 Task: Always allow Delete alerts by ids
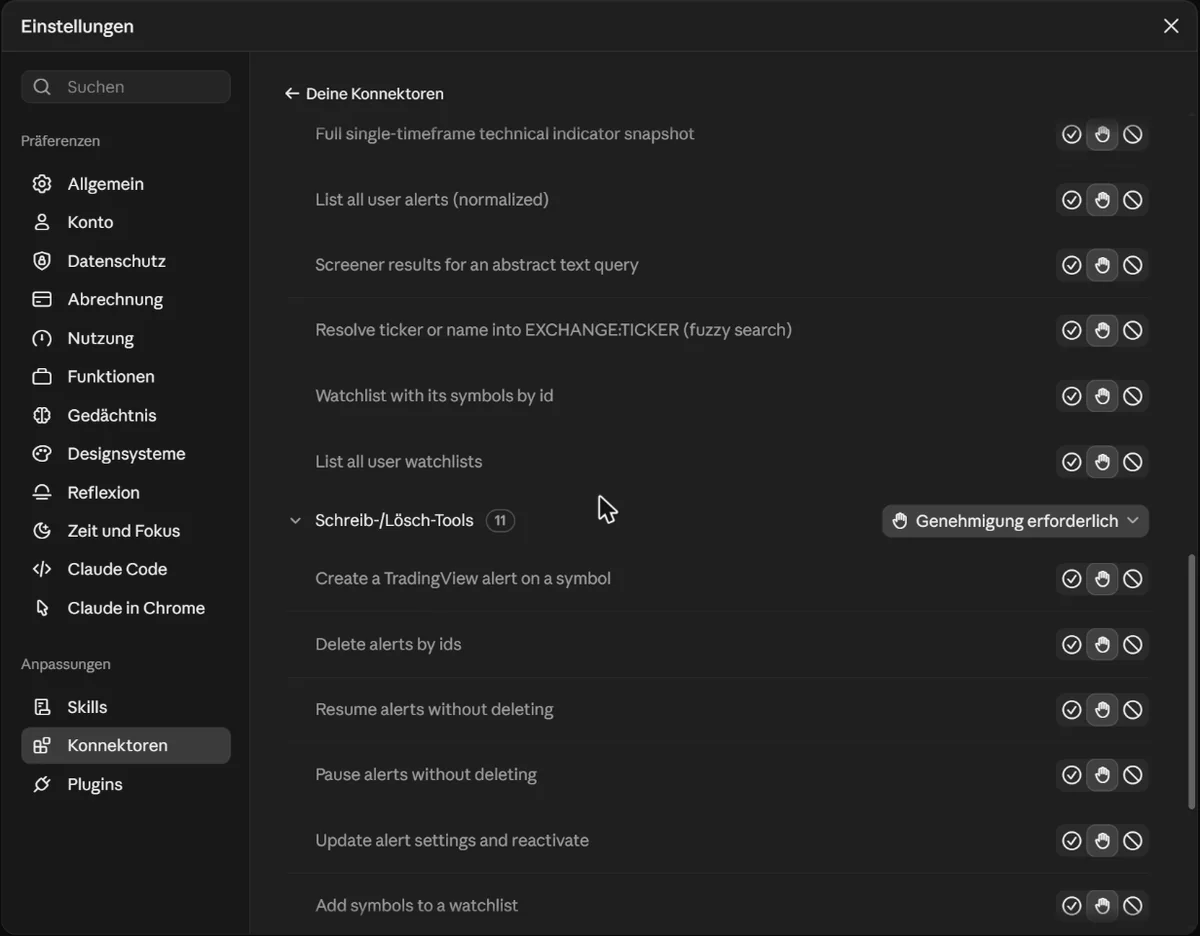(x=1072, y=645)
